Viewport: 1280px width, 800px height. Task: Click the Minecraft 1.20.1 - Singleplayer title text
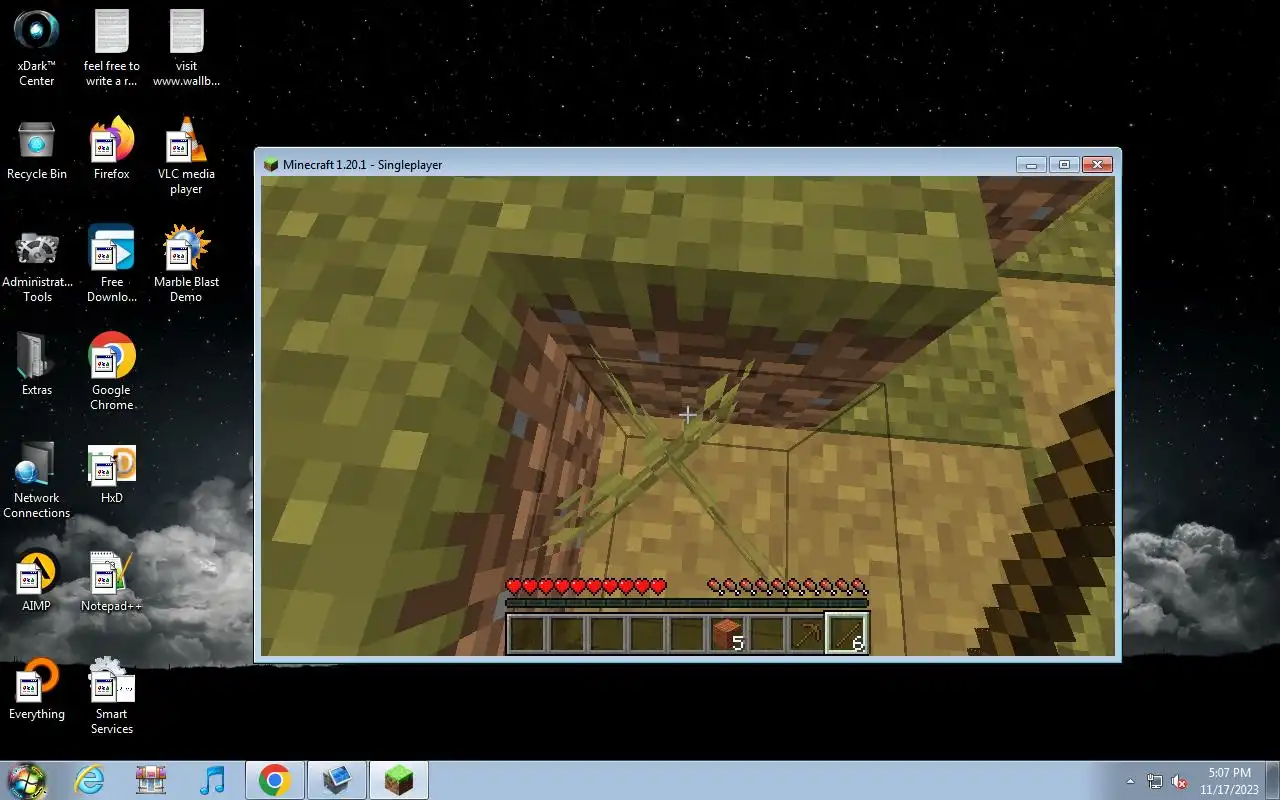pyautogui.click(x=362, y=165)
